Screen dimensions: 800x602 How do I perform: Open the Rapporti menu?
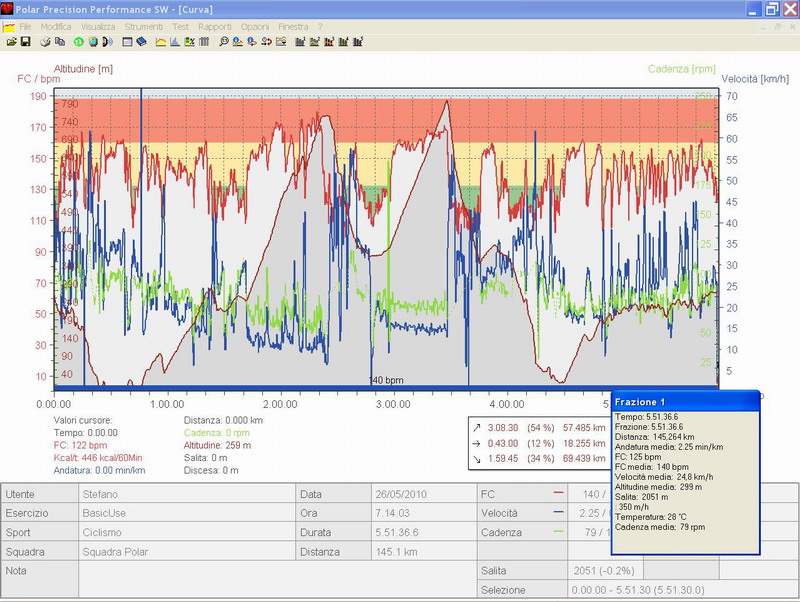[x=215, y=27]
